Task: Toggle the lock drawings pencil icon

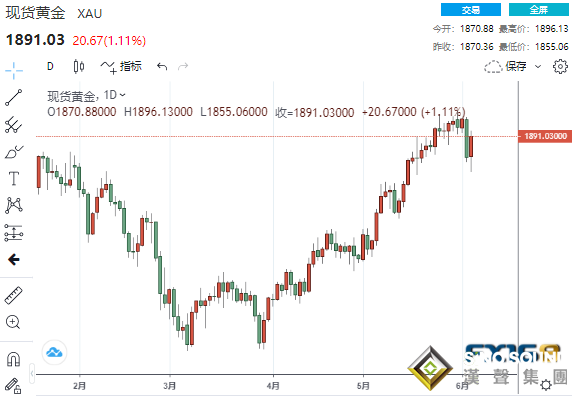Action: (x=13, y=386)
